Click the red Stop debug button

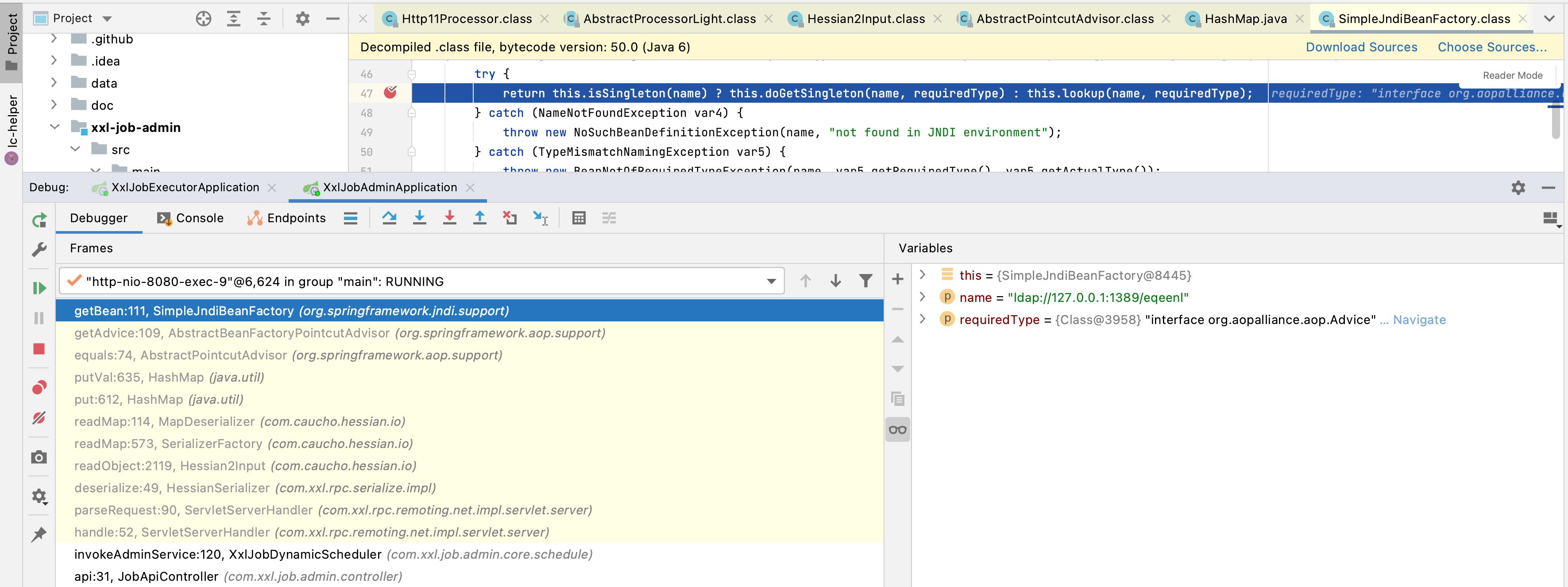[x=39, y=349]
